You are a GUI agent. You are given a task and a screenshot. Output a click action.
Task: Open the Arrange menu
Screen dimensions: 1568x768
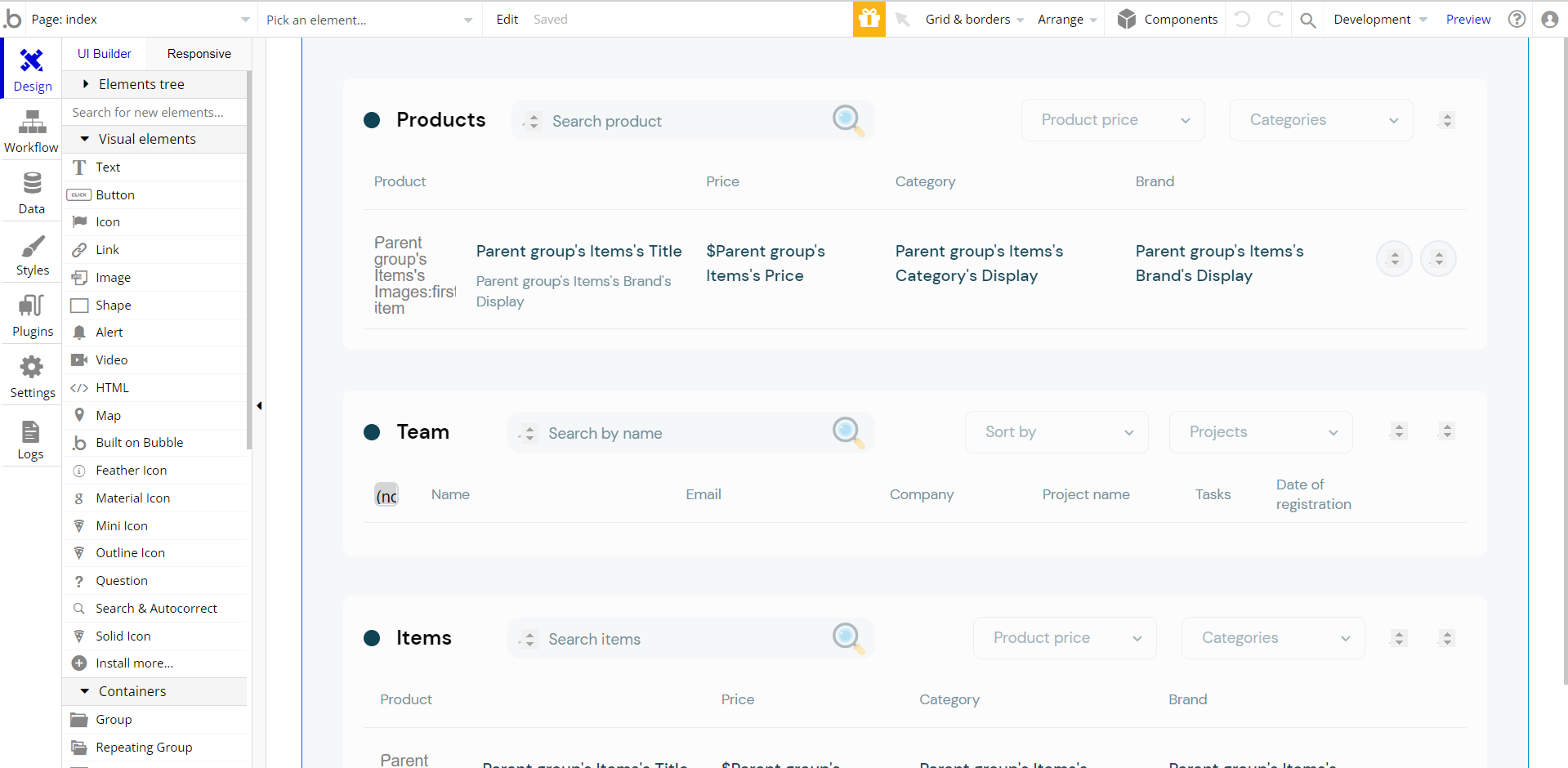[x=1067, y=19]
